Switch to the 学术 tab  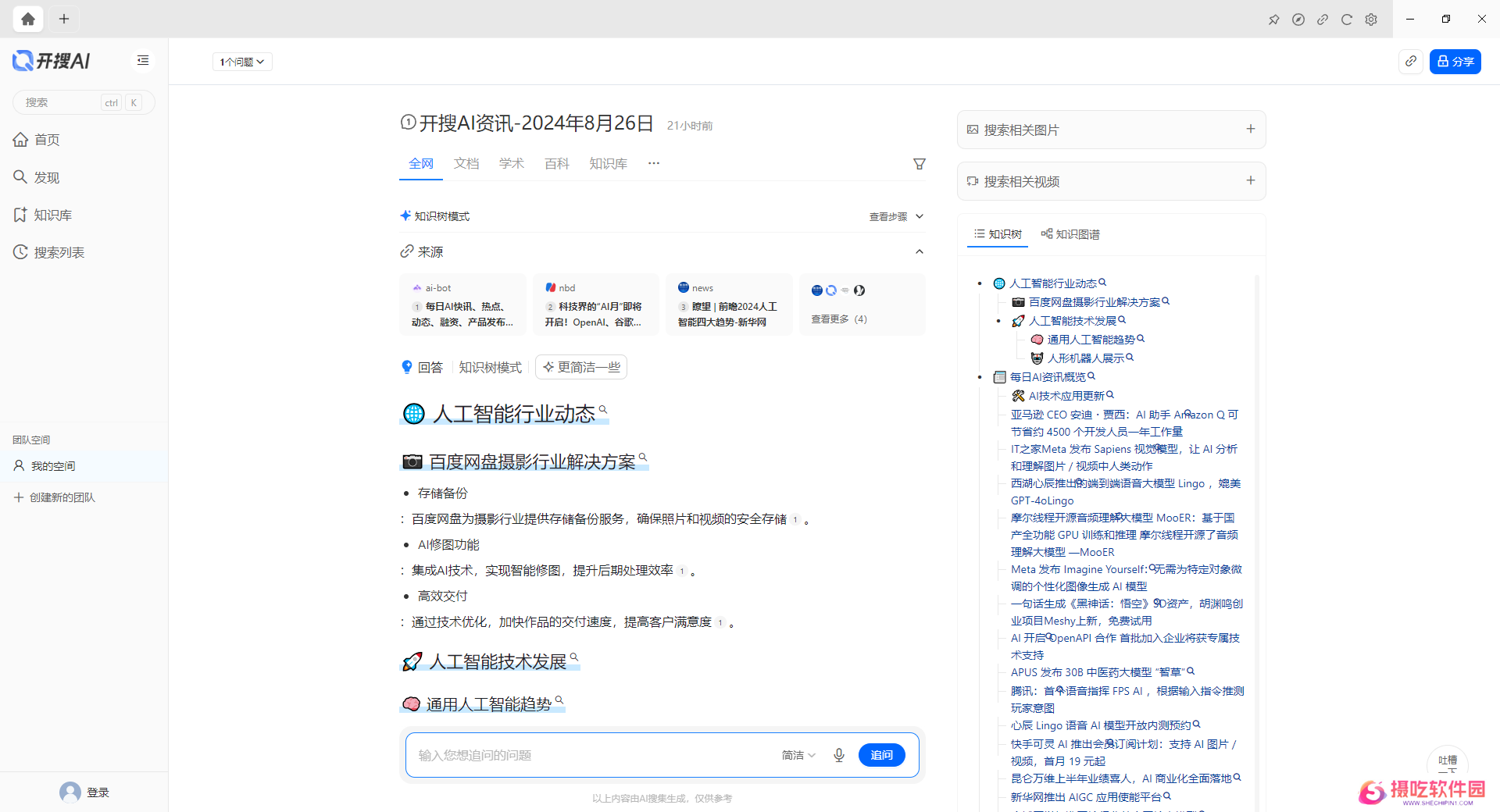click(x=512, y=164)
